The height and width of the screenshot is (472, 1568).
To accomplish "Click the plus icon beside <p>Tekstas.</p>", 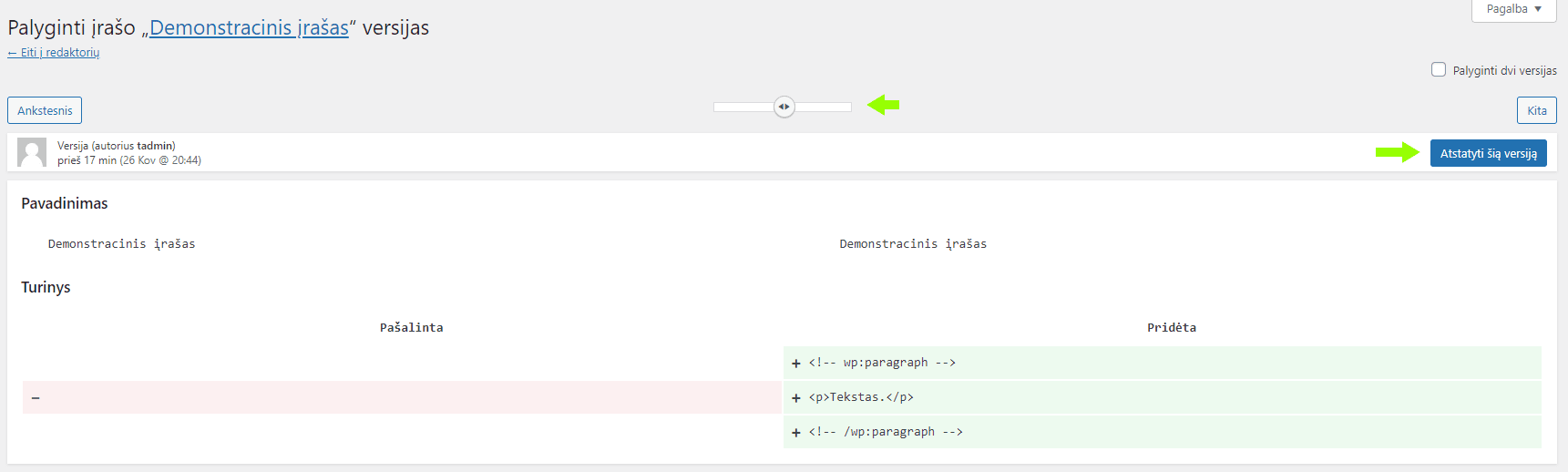I will [796, 398].
